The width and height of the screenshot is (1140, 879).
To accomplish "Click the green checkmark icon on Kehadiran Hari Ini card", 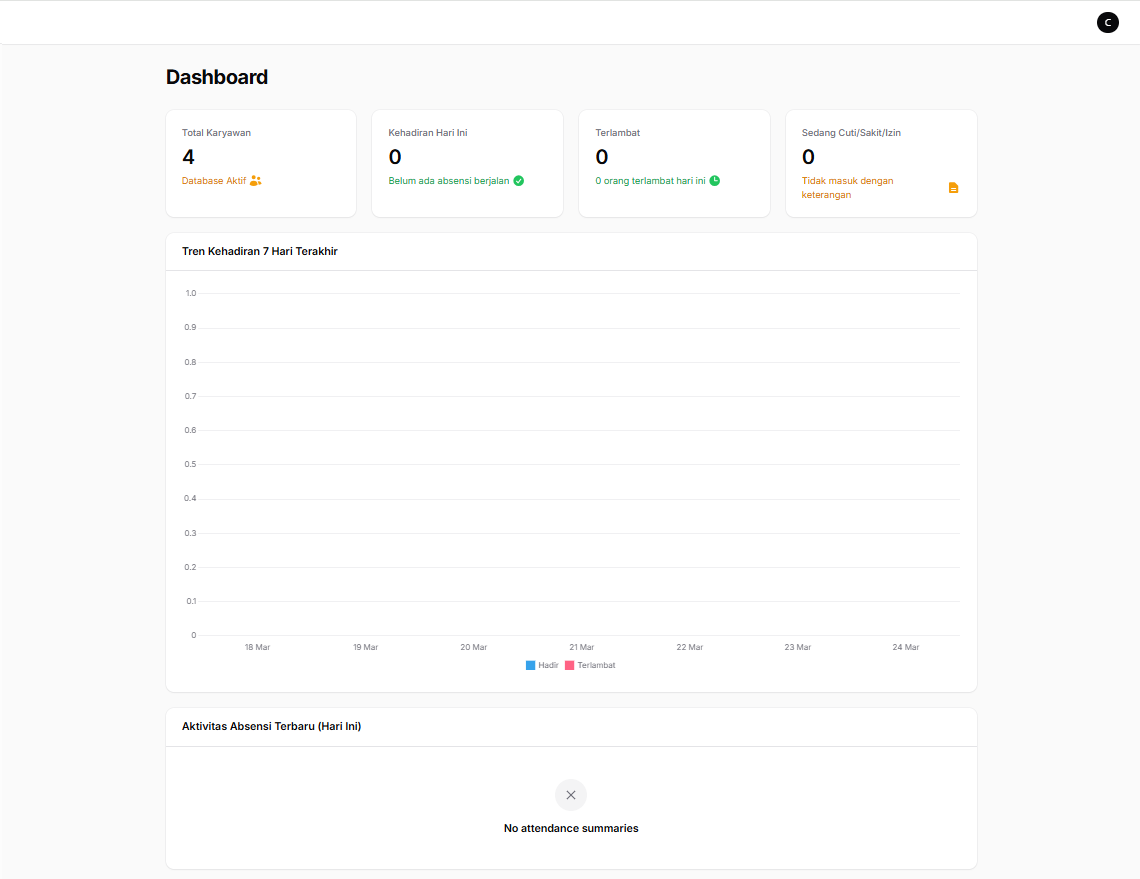I will tap(518, 181).
